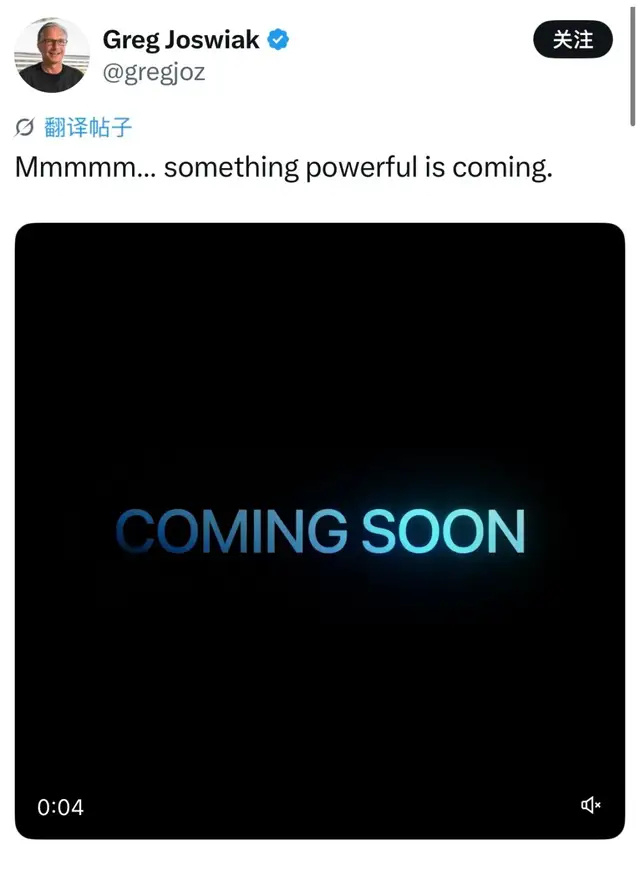Image resolution: width=640 pixels, height=875 pixels.
Task: Open the 翻译帖子 translate post link
Action: 88,128
